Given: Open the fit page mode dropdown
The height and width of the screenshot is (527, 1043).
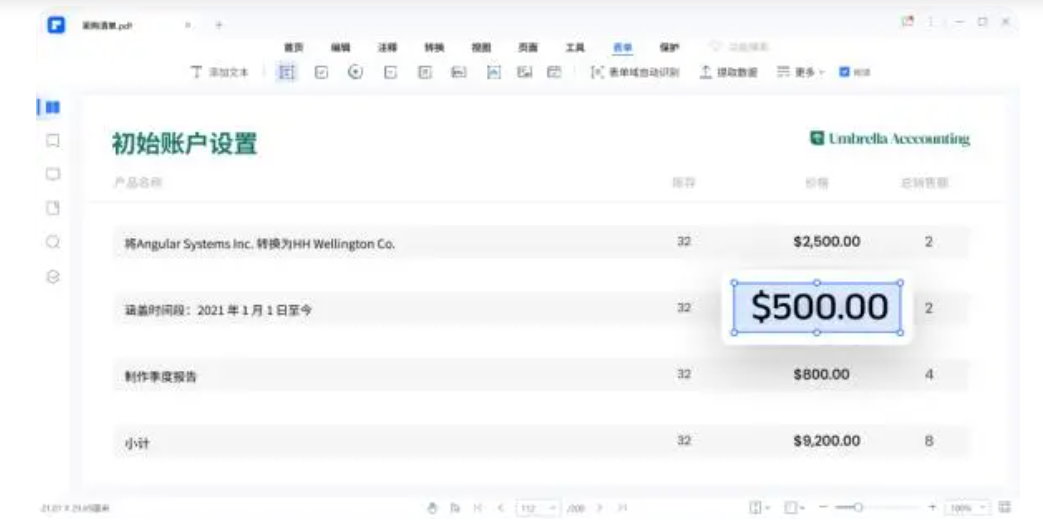Looking at the screenshot, I should (x=760, y=508).
